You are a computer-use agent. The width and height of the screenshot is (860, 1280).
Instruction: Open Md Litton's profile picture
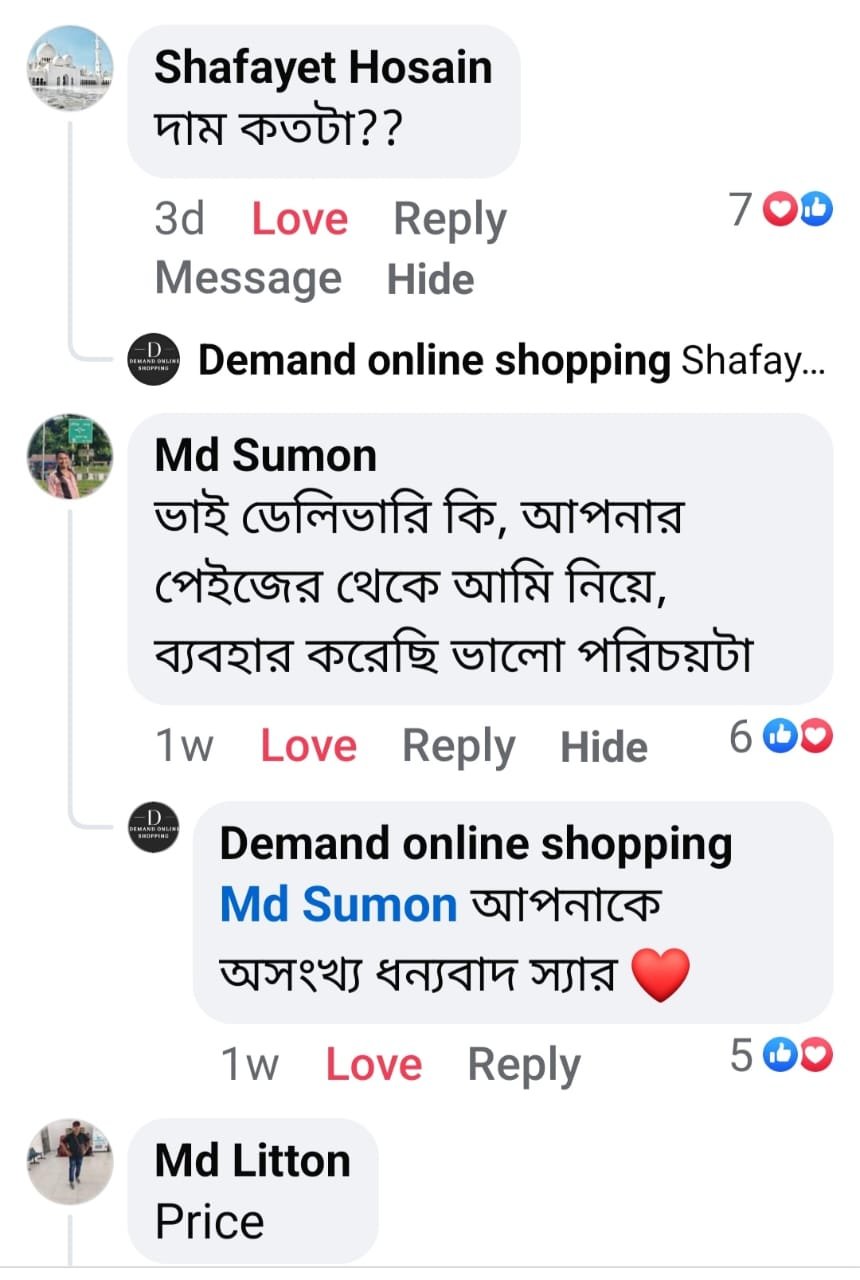[x=69, y=1161]
